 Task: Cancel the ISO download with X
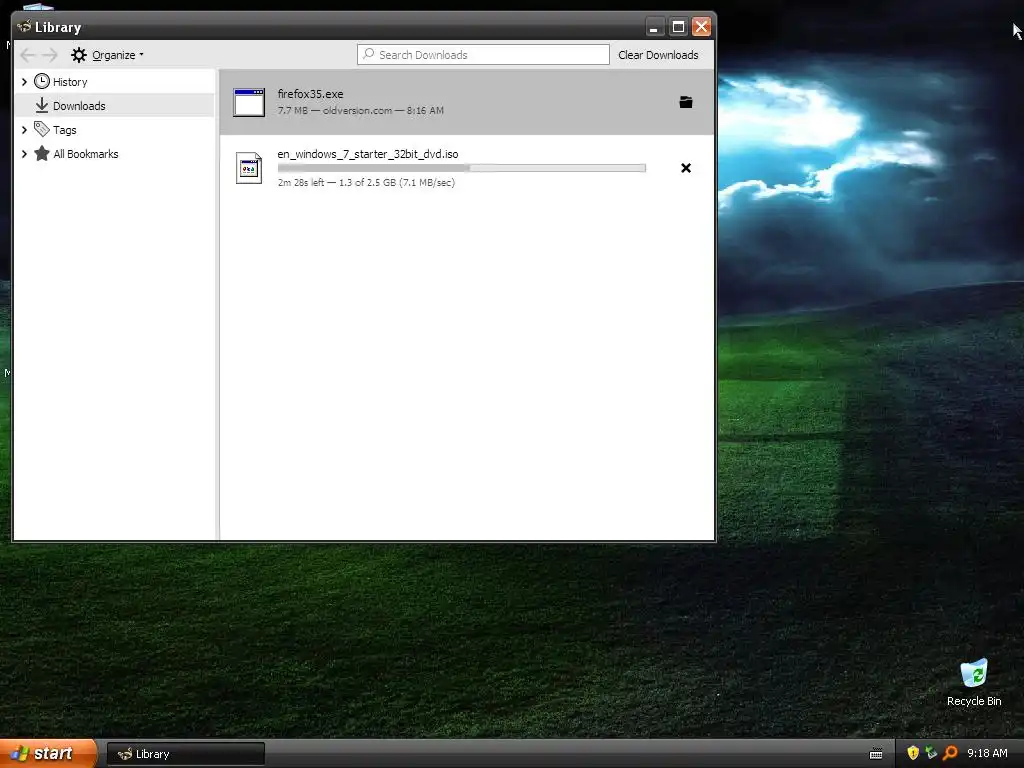click(686, 168)
